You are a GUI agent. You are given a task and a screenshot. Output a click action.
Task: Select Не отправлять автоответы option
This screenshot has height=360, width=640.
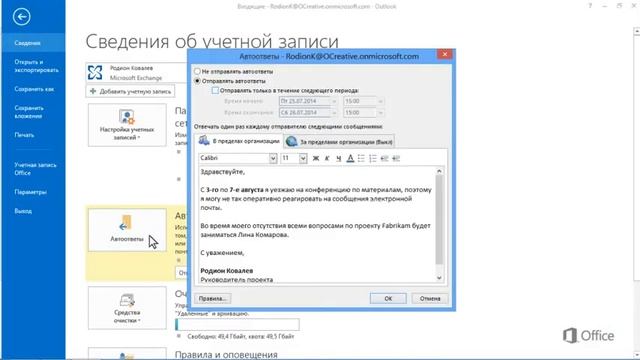coord(198,71)
